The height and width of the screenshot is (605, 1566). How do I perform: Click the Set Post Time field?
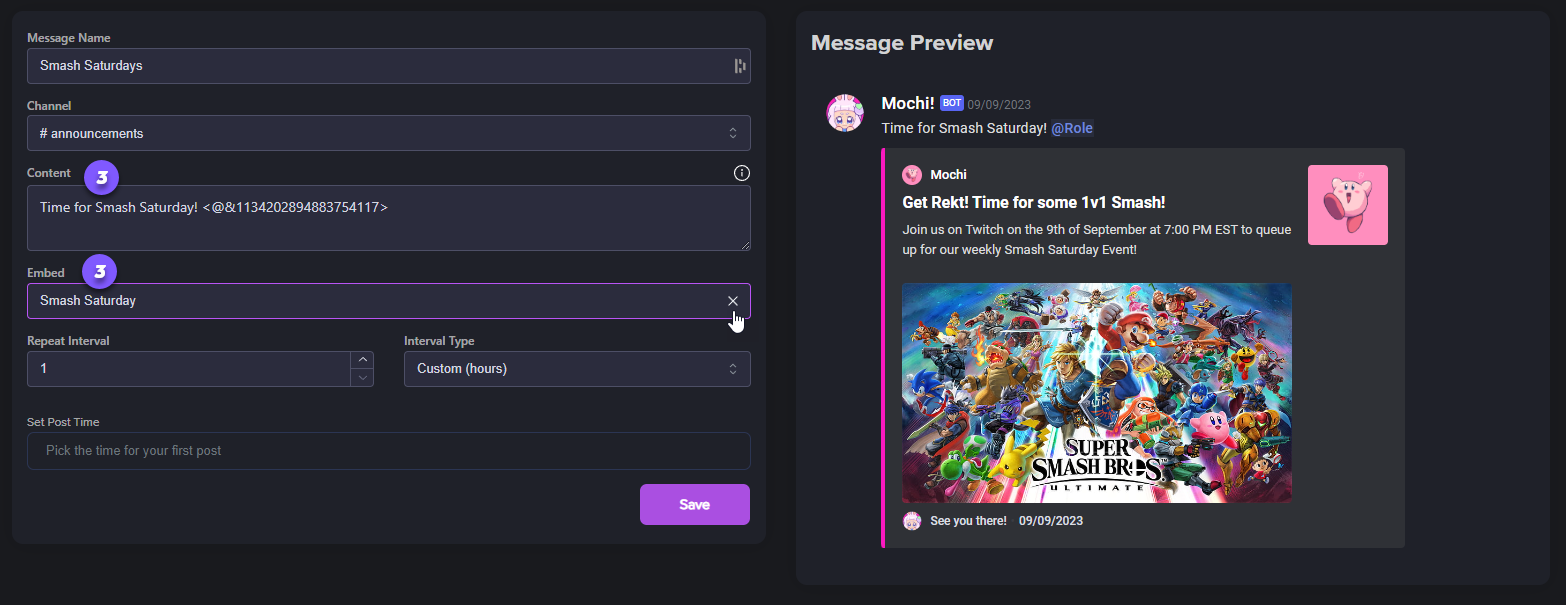click(388, 451)
